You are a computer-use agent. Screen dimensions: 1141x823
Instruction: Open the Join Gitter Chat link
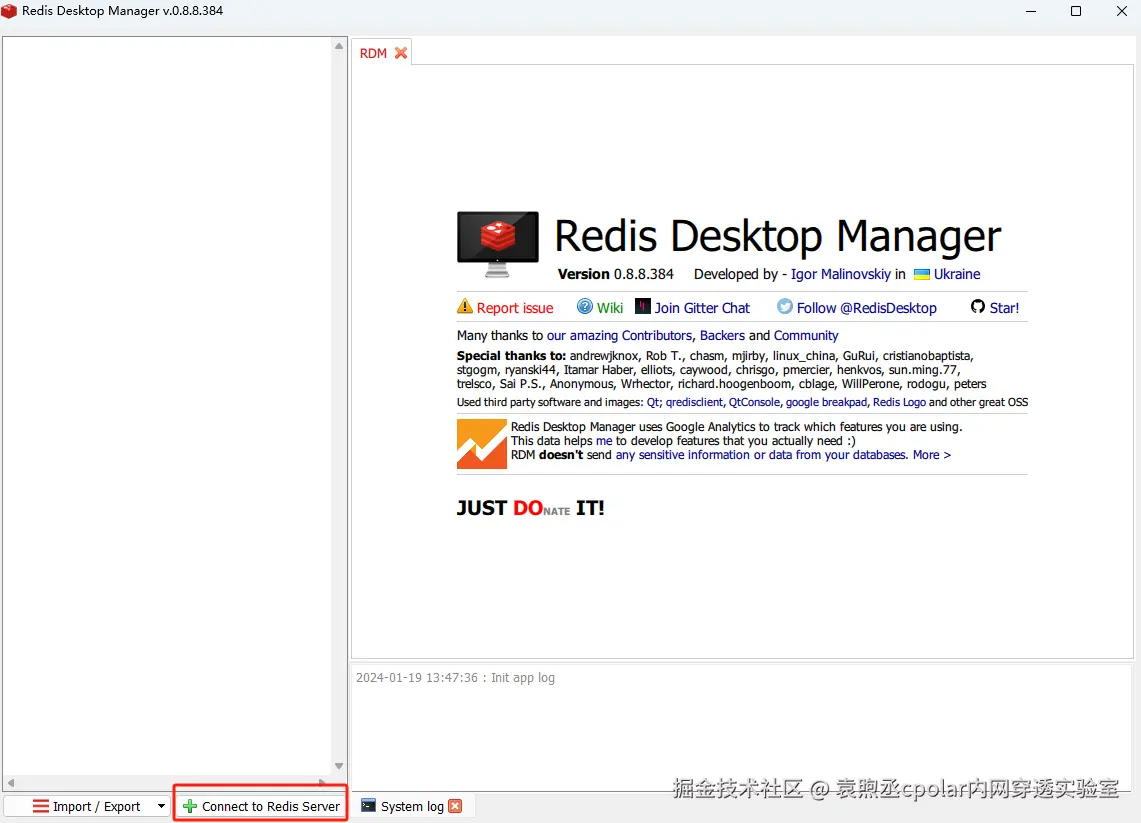(x=702, y=308)
